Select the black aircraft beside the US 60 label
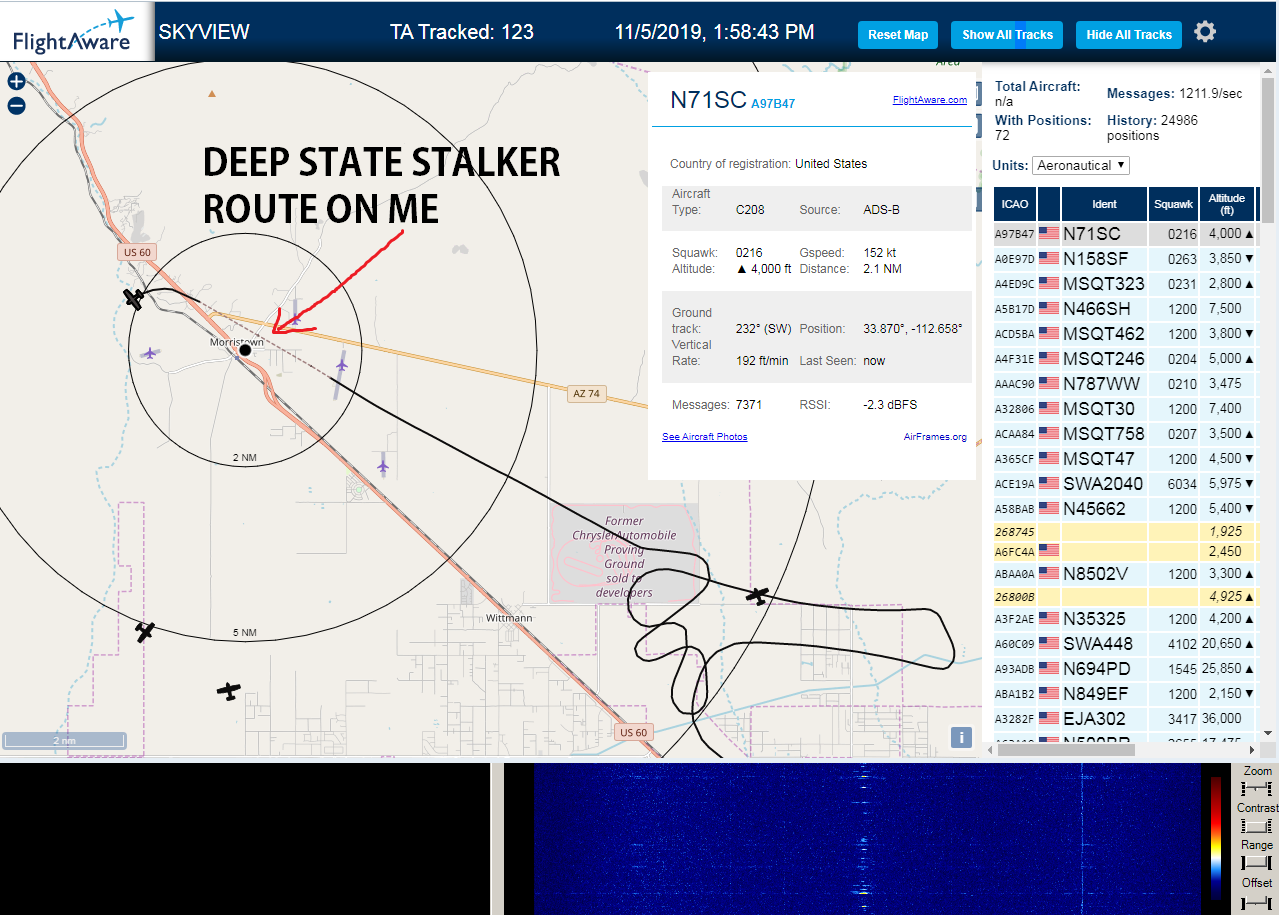Screen dimensions: 1279x915 tap(133, 298)
